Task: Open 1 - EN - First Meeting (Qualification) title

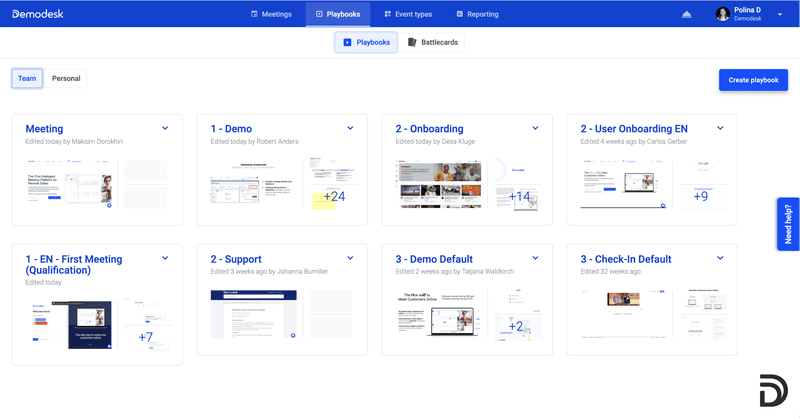Action: [74, 264]
